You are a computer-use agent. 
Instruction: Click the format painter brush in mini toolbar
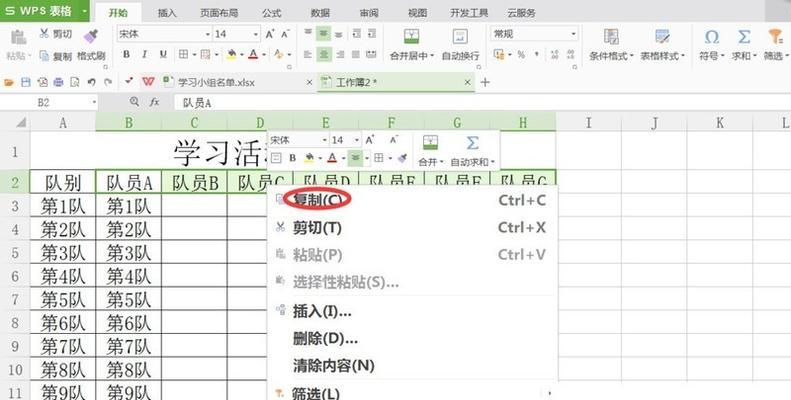[x=402, y=158]
